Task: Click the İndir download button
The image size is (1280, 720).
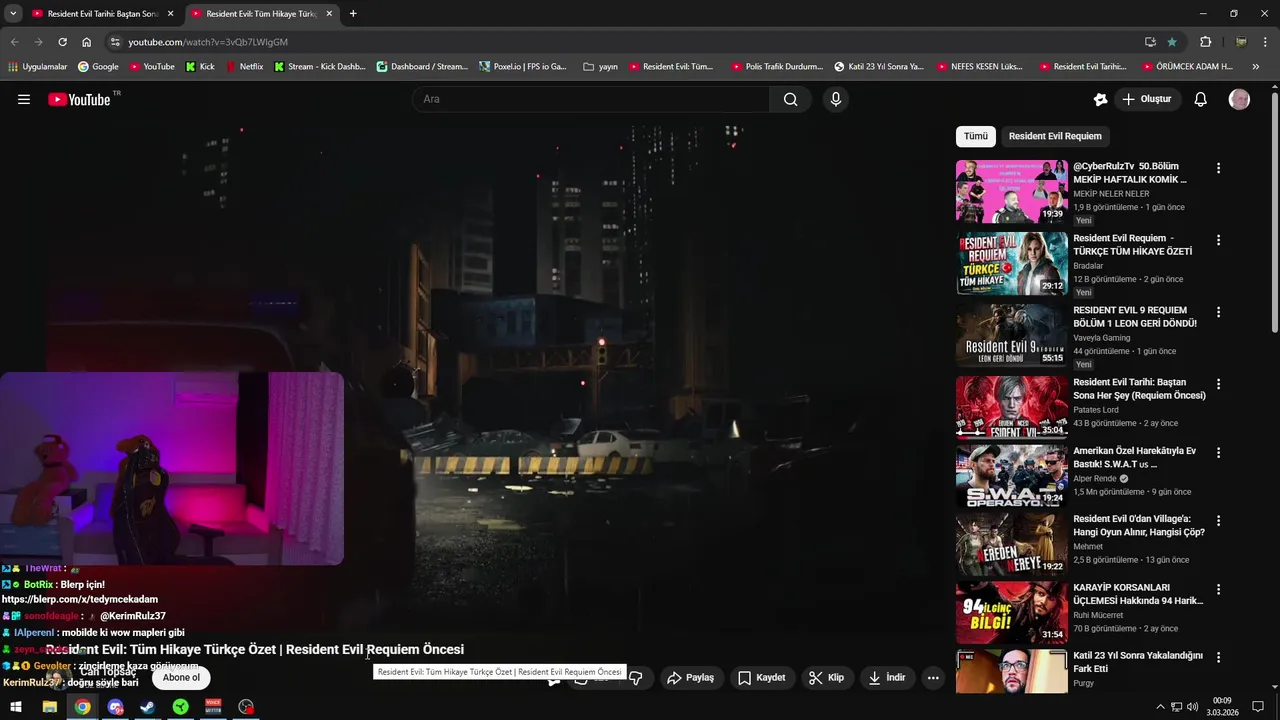Action: point(887,678)
